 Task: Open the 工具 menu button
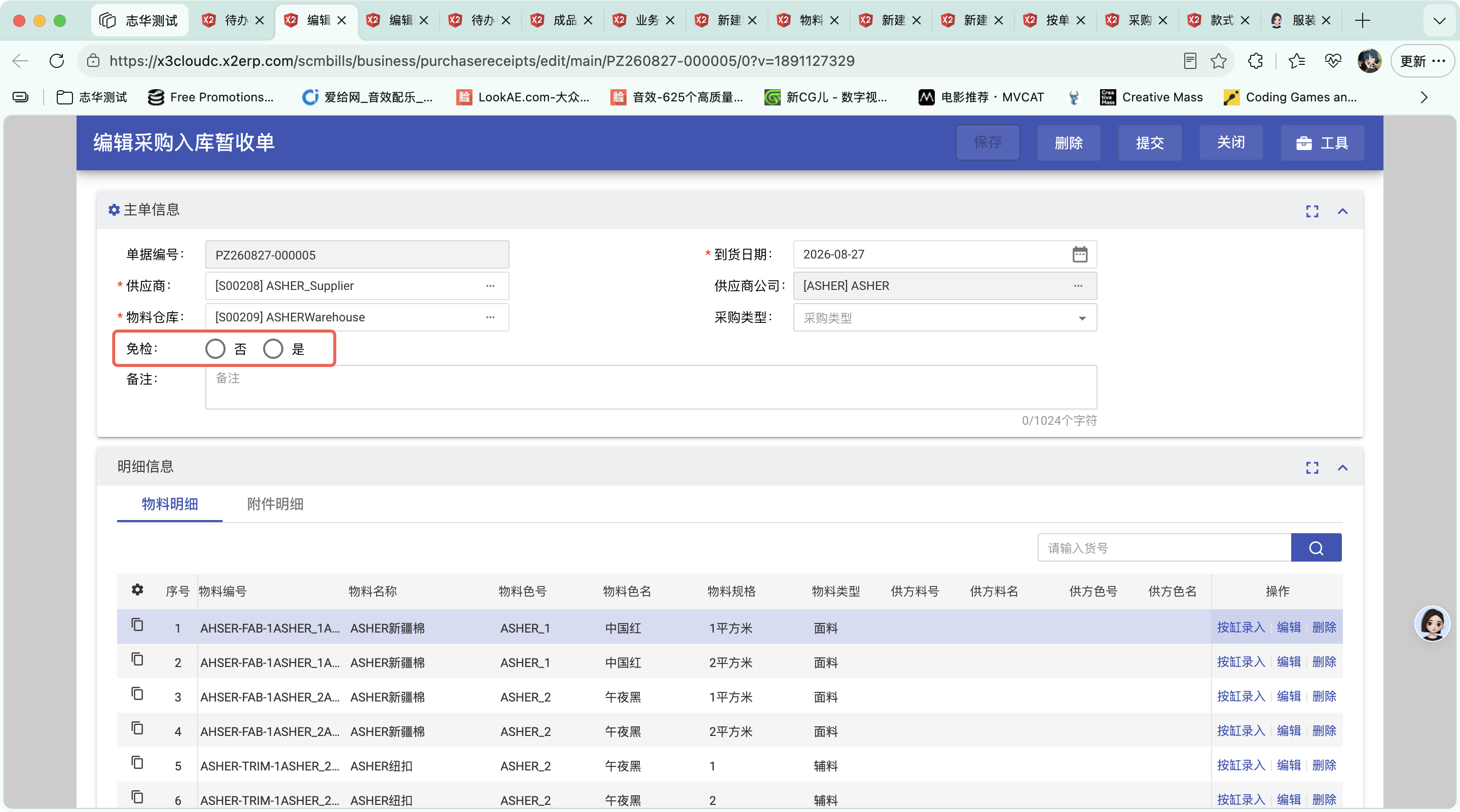[1322, 143]
